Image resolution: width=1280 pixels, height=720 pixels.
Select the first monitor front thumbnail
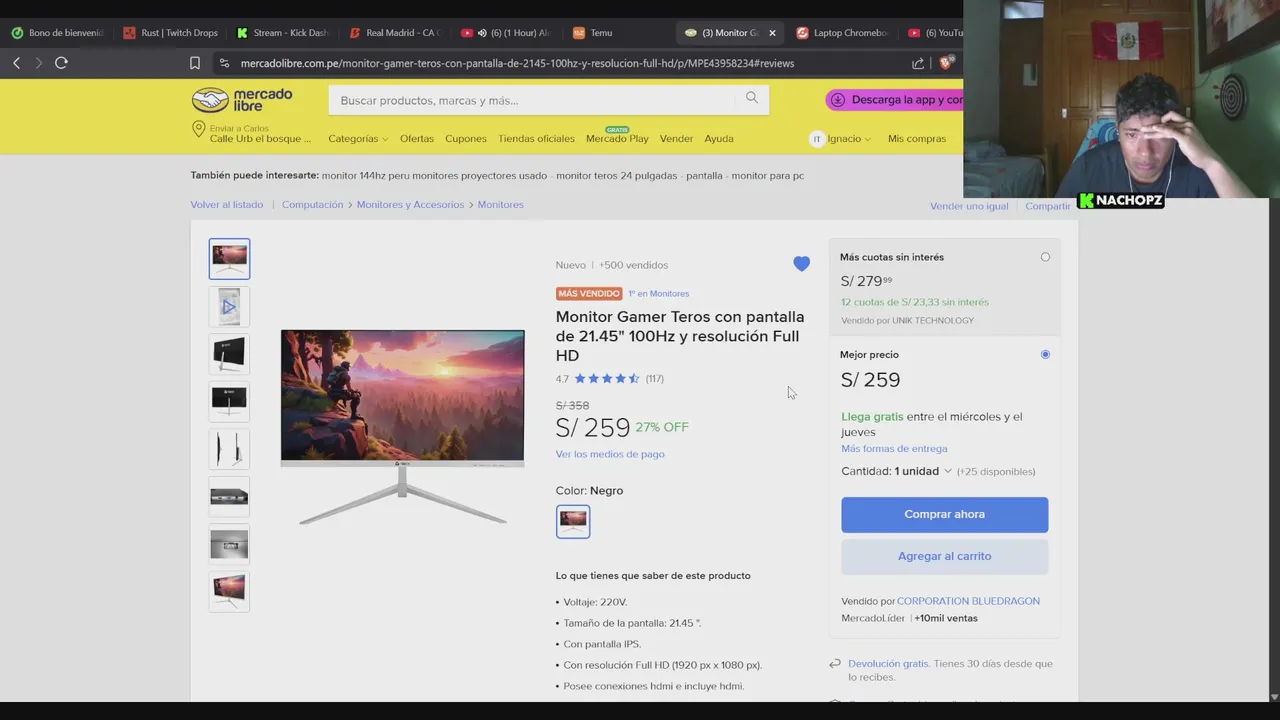coord(229,259)
